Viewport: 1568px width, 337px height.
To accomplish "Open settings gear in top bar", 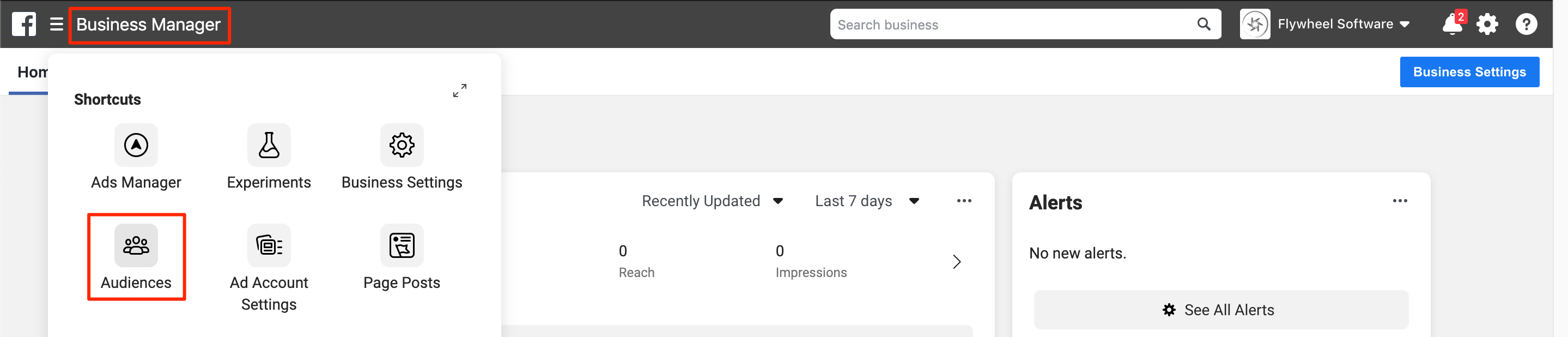I will [1487, 25].
